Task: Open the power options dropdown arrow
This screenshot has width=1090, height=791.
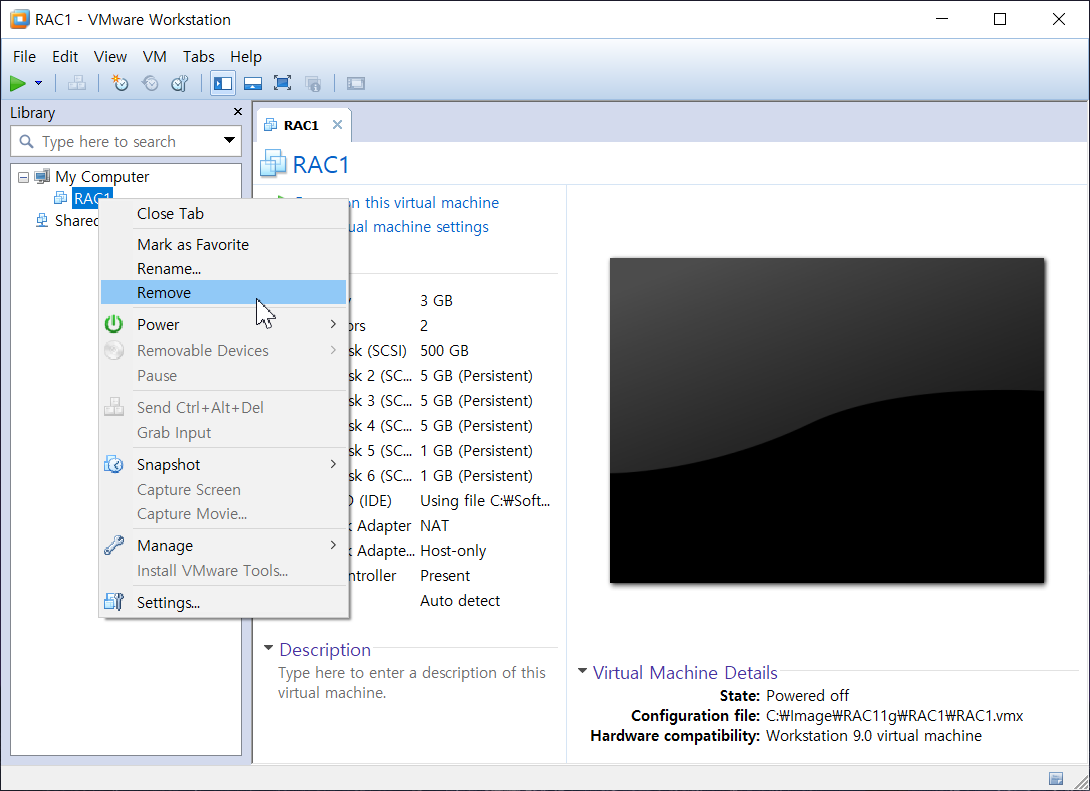Action: coord(38,83)
